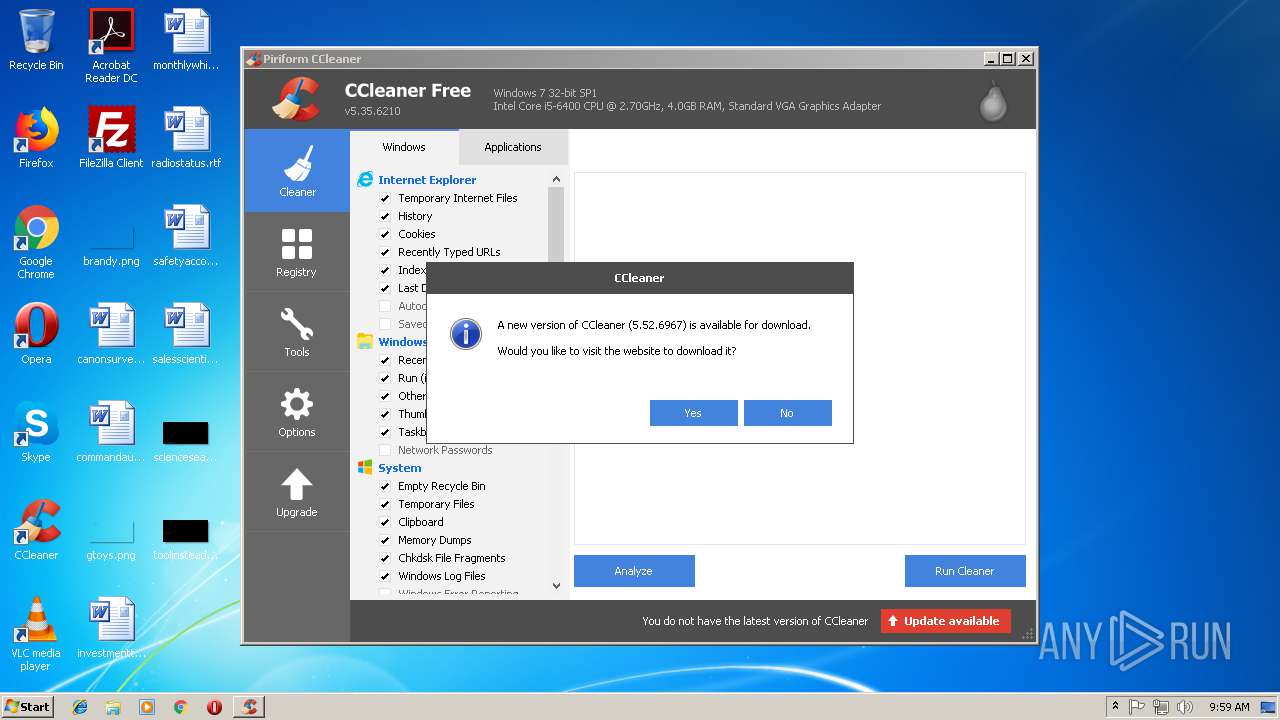The height and width of the screenshot is (720, 1280).
Task: Click the Piriform pear logo icon
Action: [993, 100]
